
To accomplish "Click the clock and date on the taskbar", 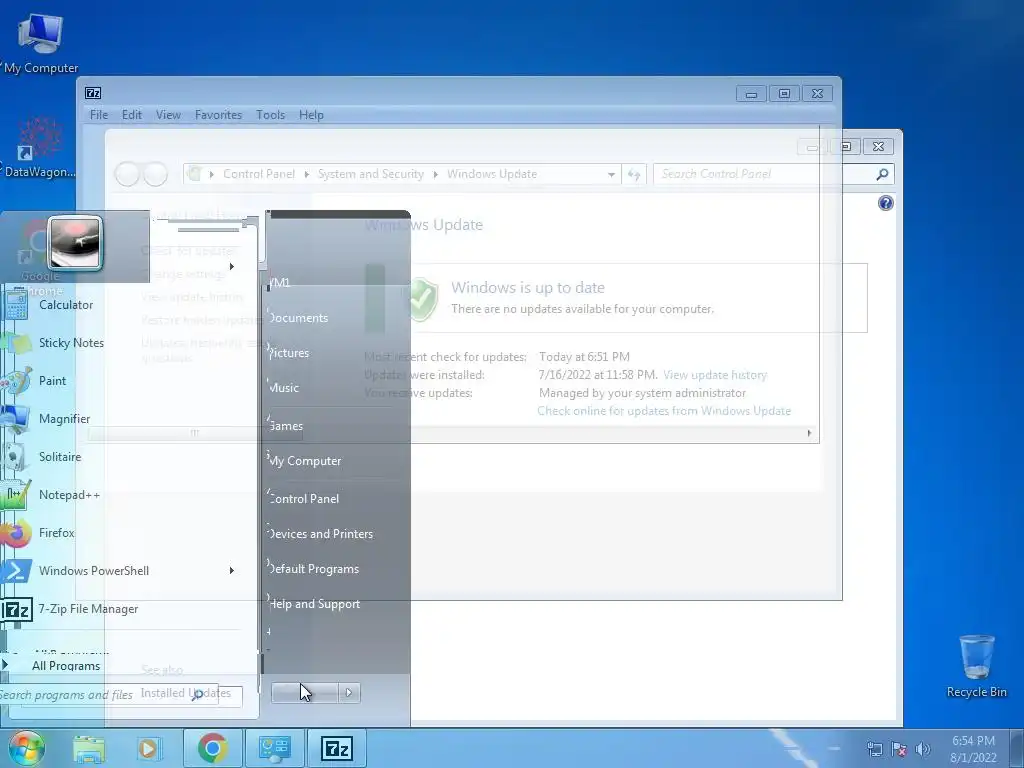I will (973, 749).
